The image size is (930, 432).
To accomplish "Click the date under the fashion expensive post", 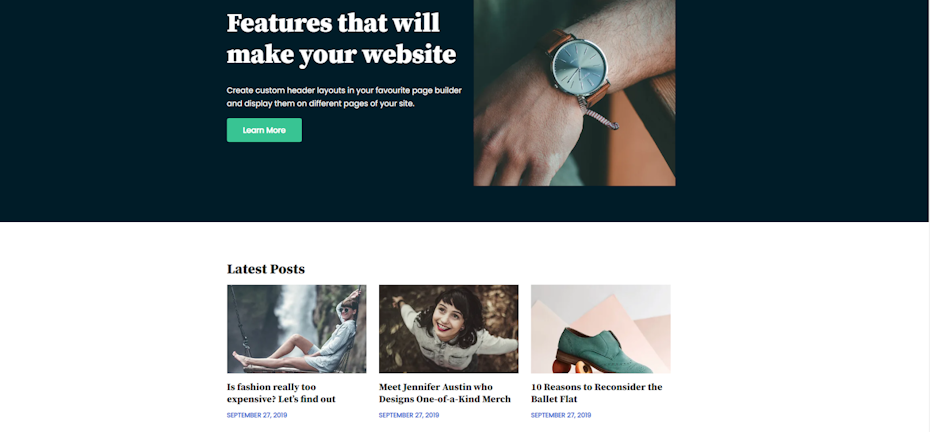I will click(257, 415).
